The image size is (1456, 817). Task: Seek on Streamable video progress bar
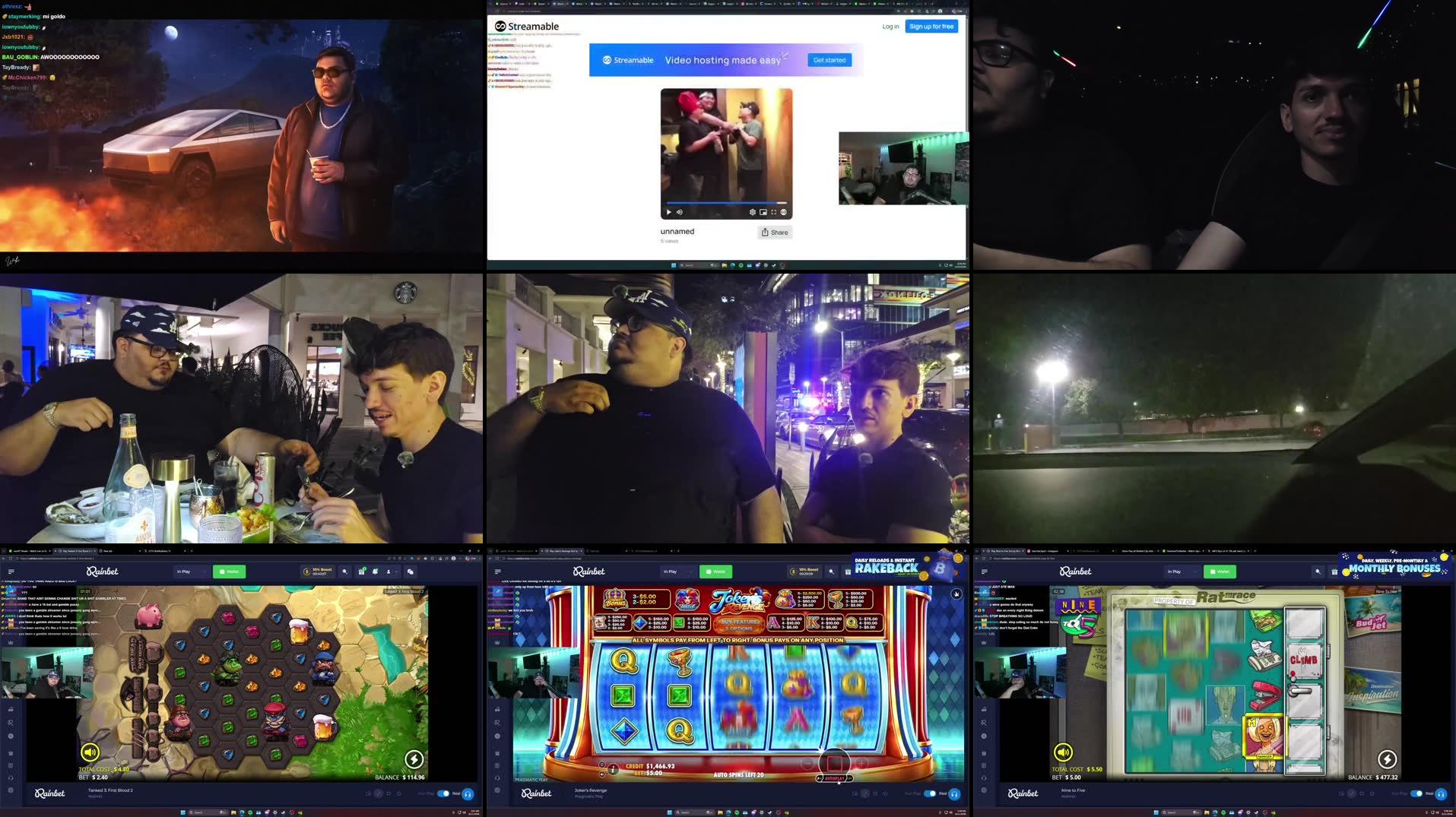click(726, 203)
